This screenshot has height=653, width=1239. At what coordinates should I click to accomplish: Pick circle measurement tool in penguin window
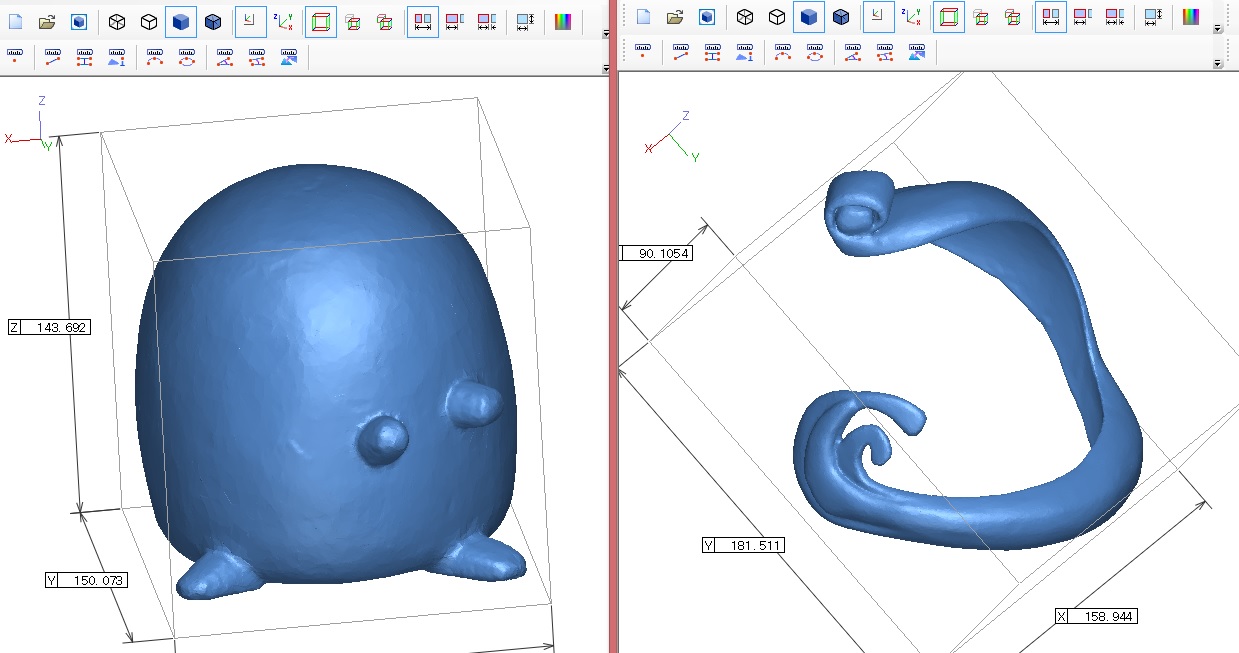coord(187,57)
